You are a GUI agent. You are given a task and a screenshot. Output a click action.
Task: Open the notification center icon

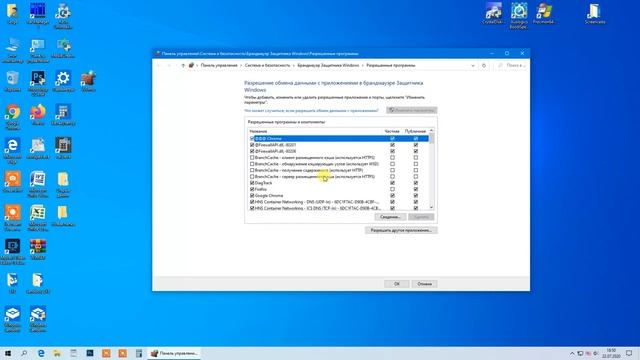coord(629,353)
